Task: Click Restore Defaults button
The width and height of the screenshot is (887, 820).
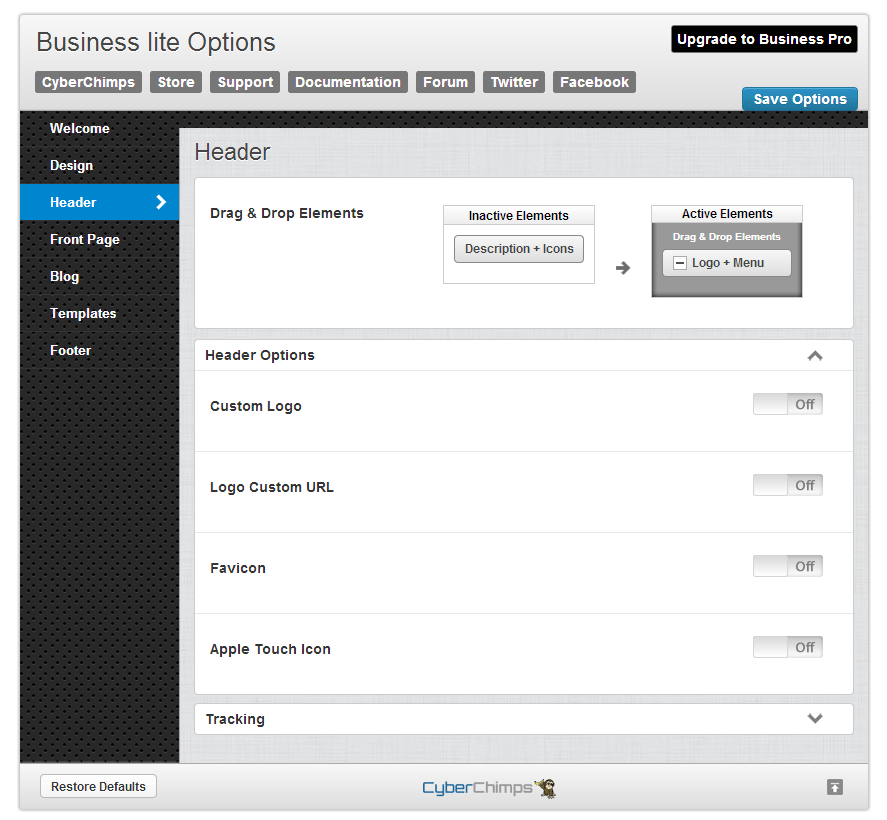Action: click(98, 786)
